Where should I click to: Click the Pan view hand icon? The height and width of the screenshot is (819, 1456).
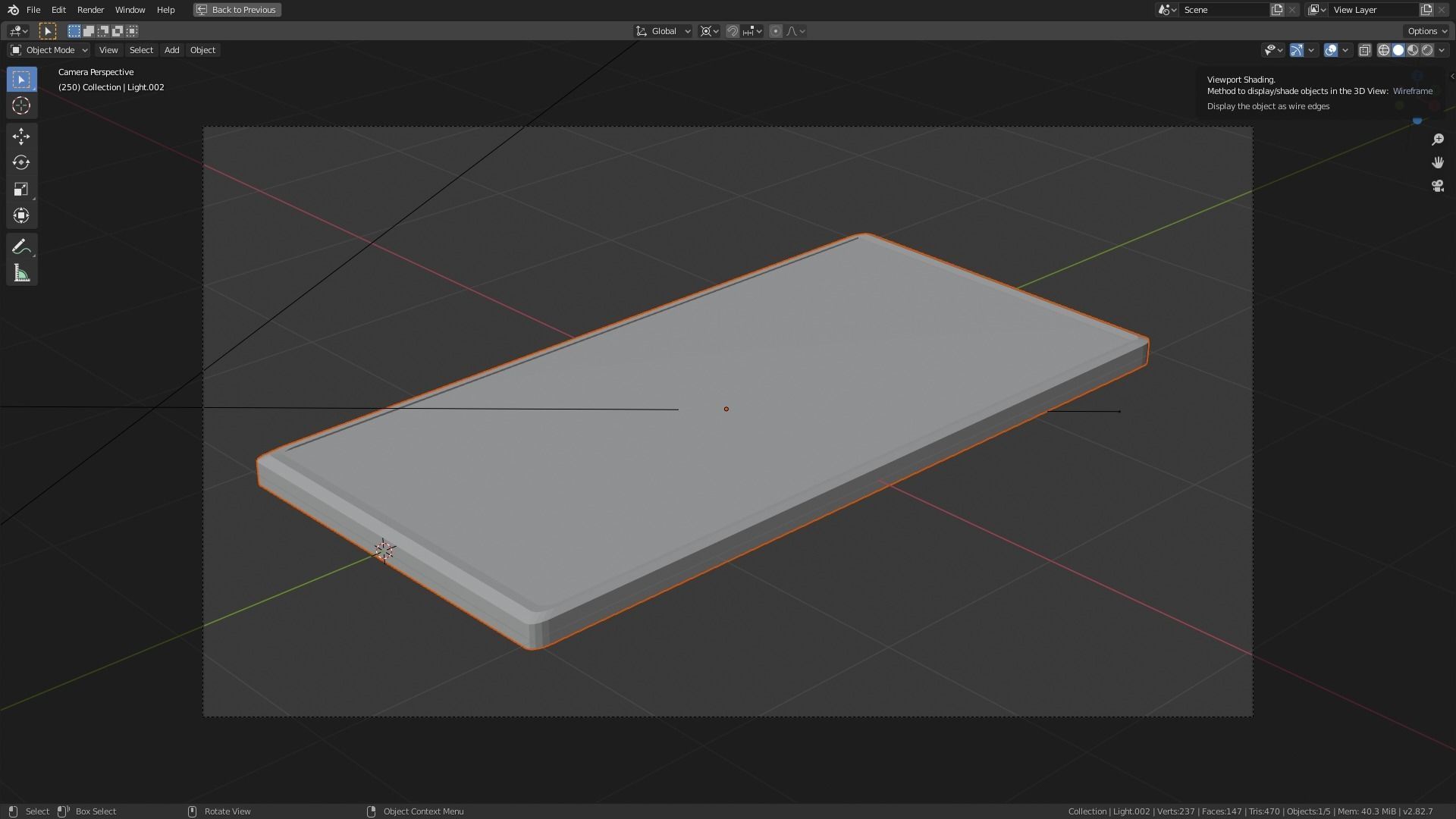pos(1437,162)
